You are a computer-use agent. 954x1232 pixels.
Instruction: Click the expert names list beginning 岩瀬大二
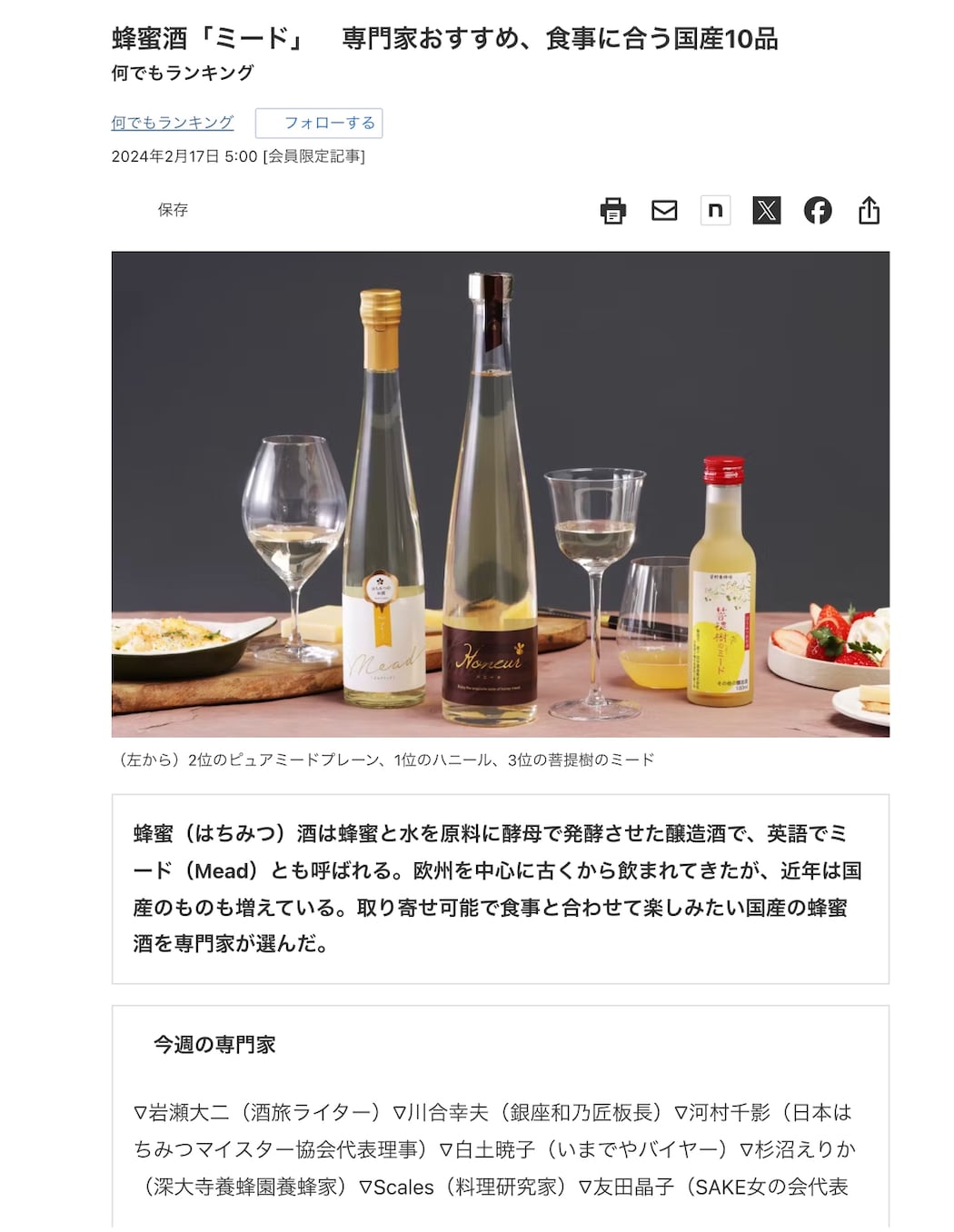tap(495, 1149)
